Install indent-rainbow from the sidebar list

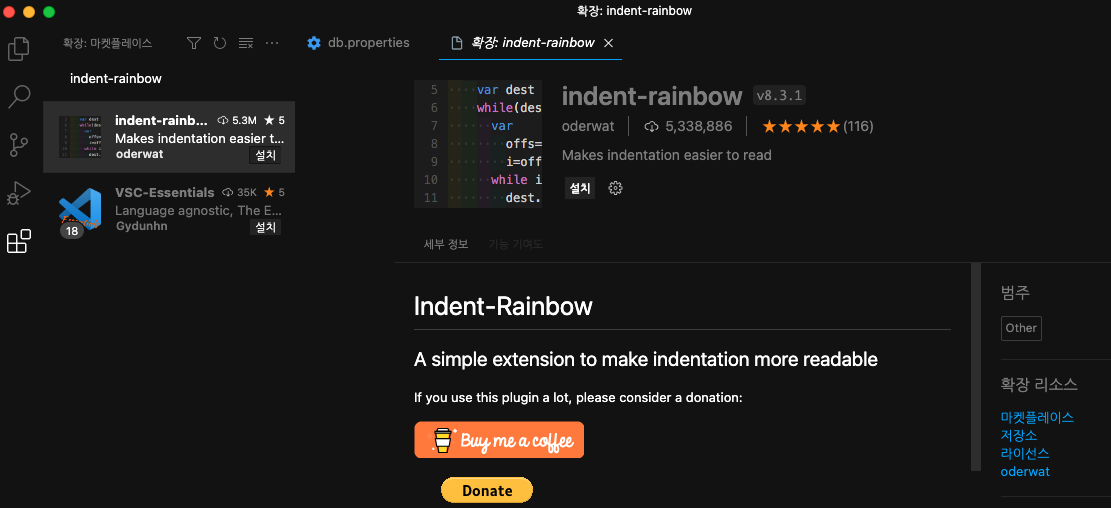click(x=265, y=154)
